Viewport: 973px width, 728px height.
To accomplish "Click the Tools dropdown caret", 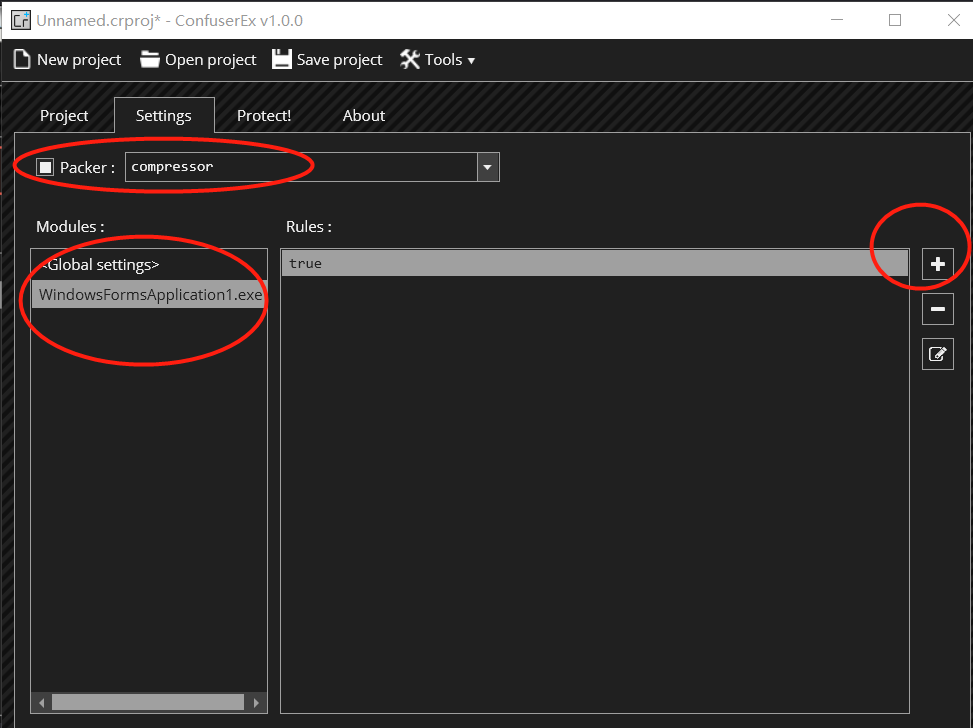I will [x=471, y=61].
